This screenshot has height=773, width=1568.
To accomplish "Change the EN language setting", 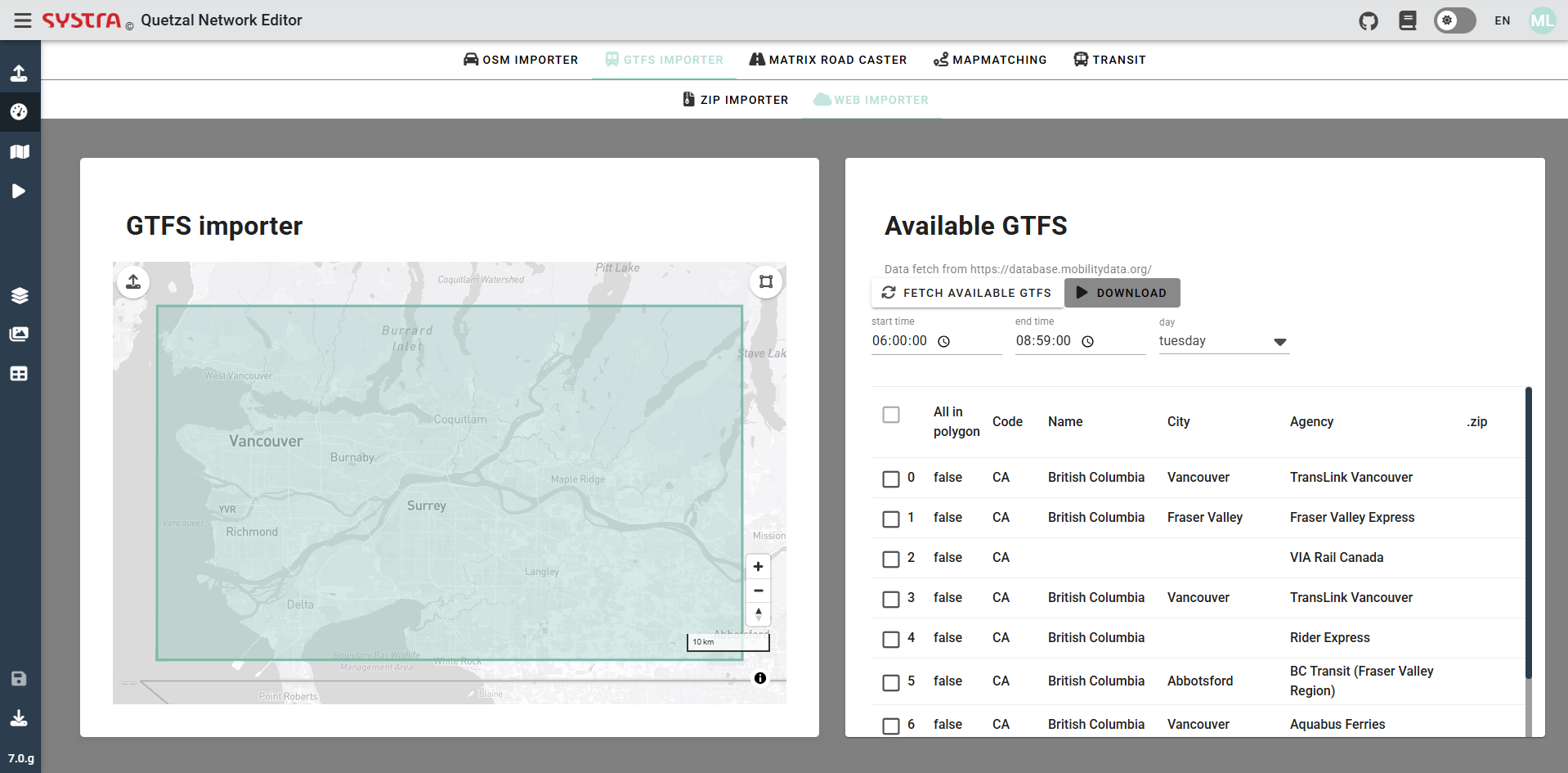I will [x=1503, y=20].
